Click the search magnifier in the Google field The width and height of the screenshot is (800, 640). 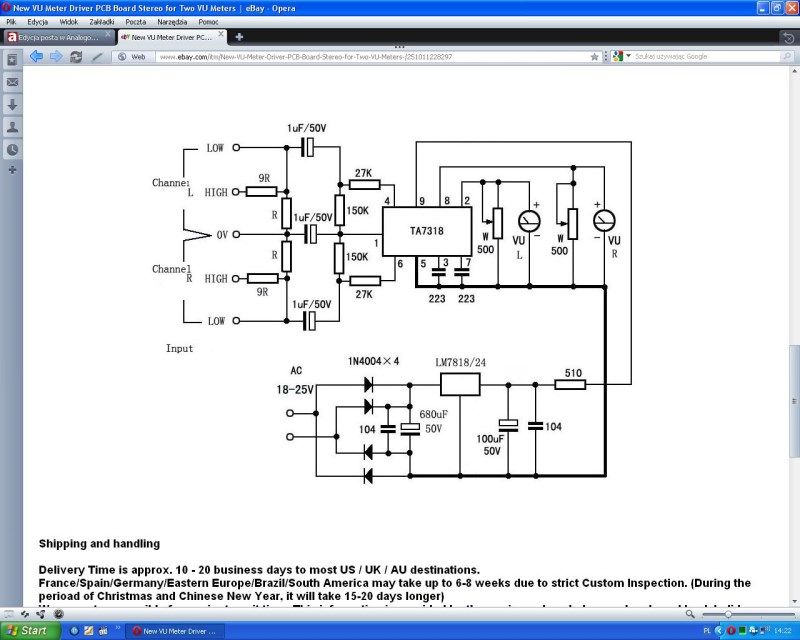tap(787, 57)
